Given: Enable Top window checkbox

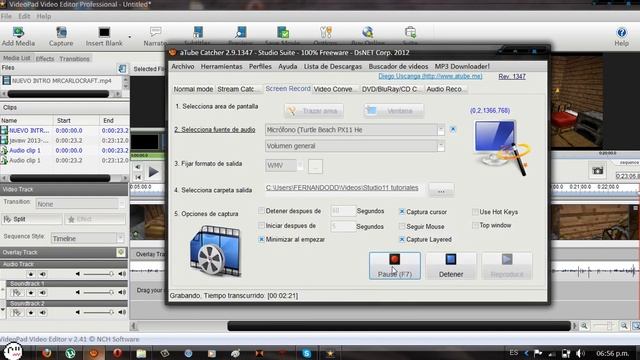Looking at the screenshot, I should 475,225.
